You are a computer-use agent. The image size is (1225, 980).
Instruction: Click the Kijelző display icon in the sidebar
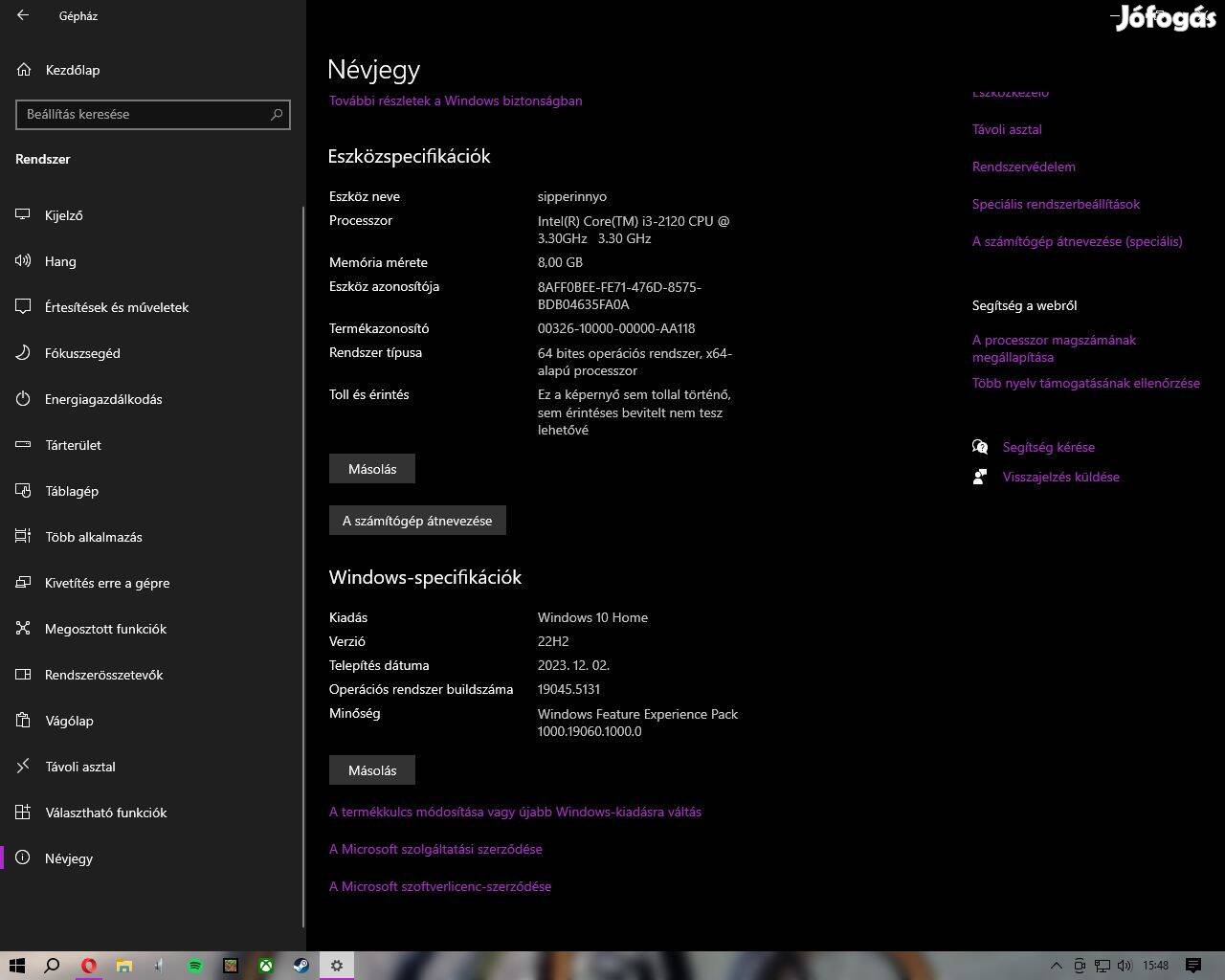tap(24, 215)
